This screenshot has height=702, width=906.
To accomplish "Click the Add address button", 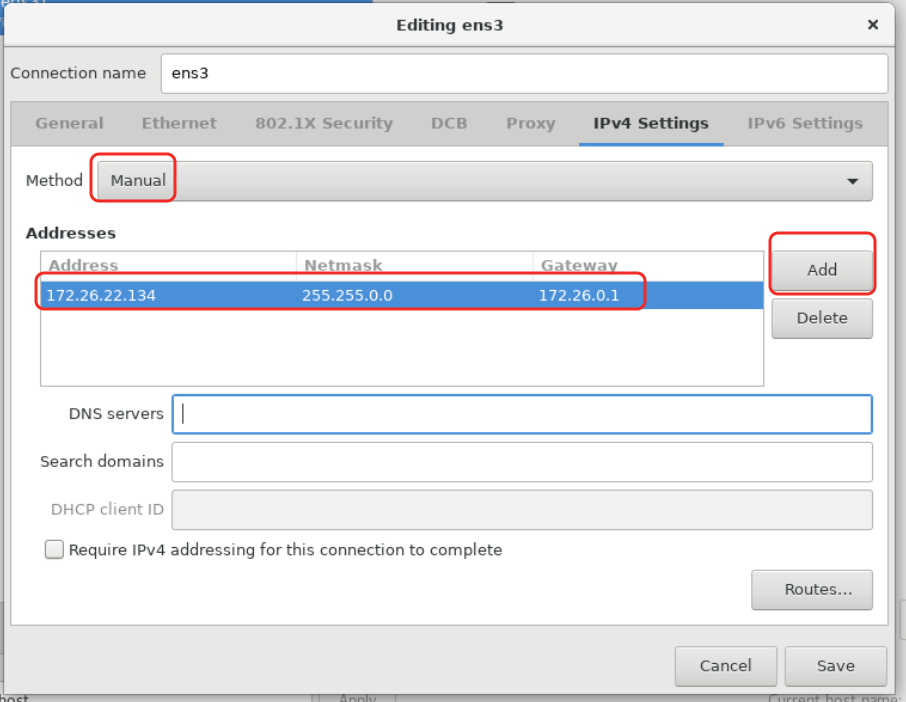I will (822, 270).
